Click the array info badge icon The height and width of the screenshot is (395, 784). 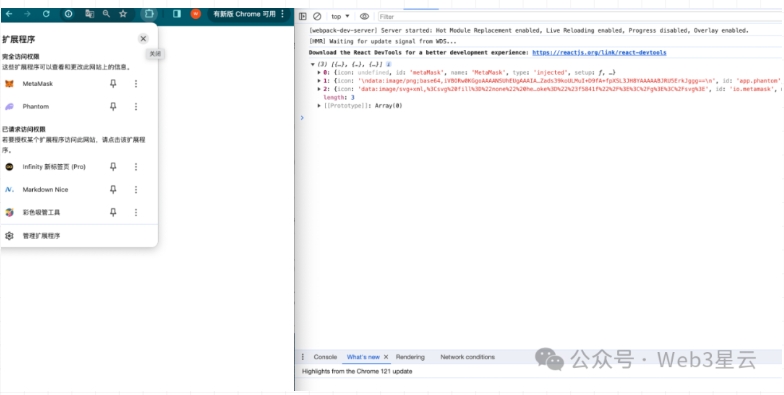pyautogui.click(x=388, y=64)
